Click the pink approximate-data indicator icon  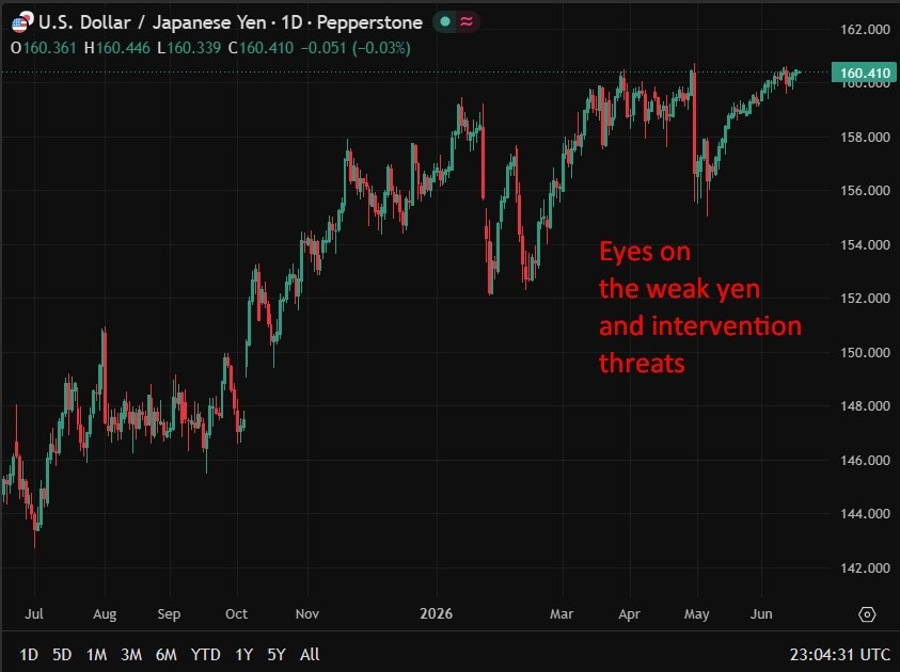pos(467,22)
